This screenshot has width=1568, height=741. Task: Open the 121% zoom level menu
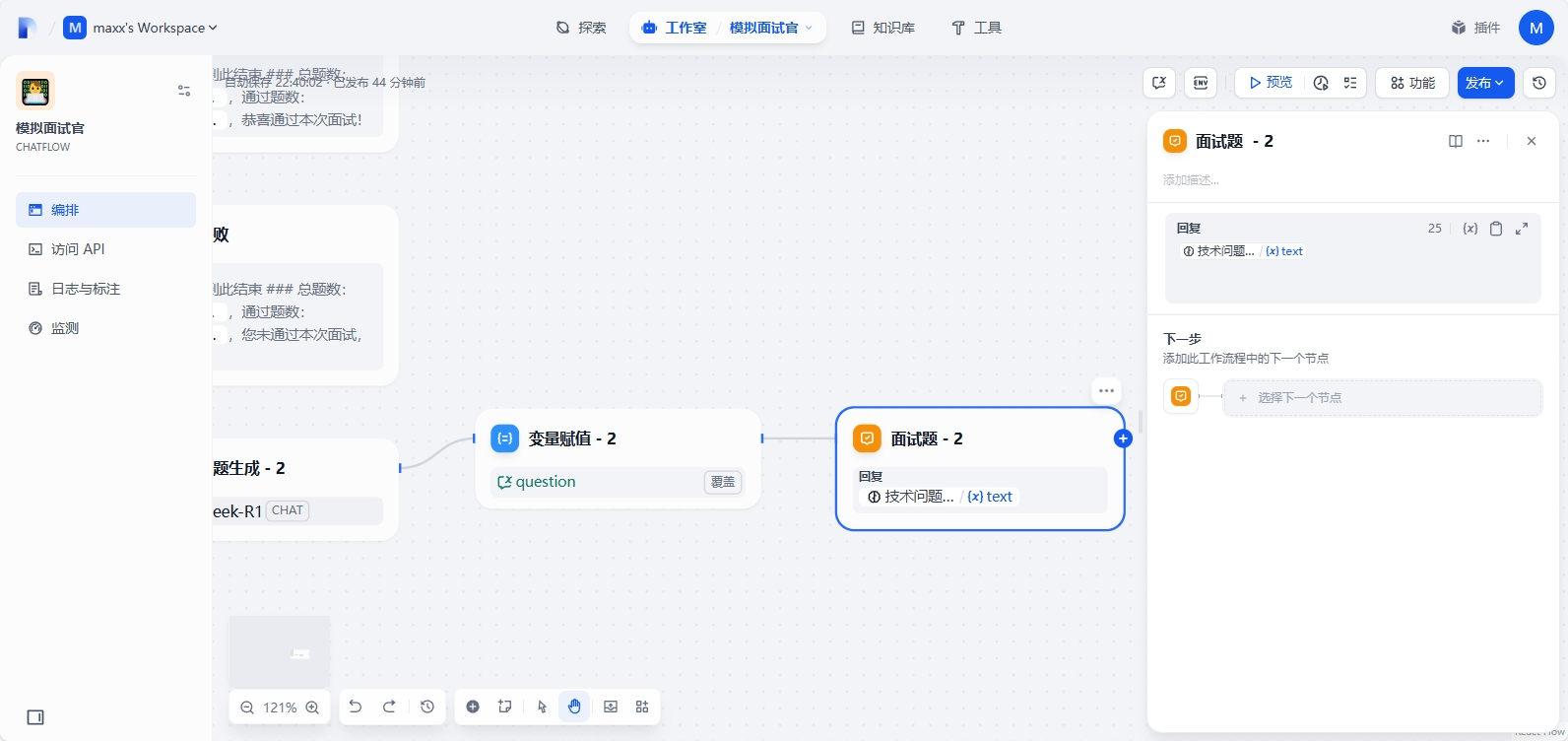click(x=280, y=707)
